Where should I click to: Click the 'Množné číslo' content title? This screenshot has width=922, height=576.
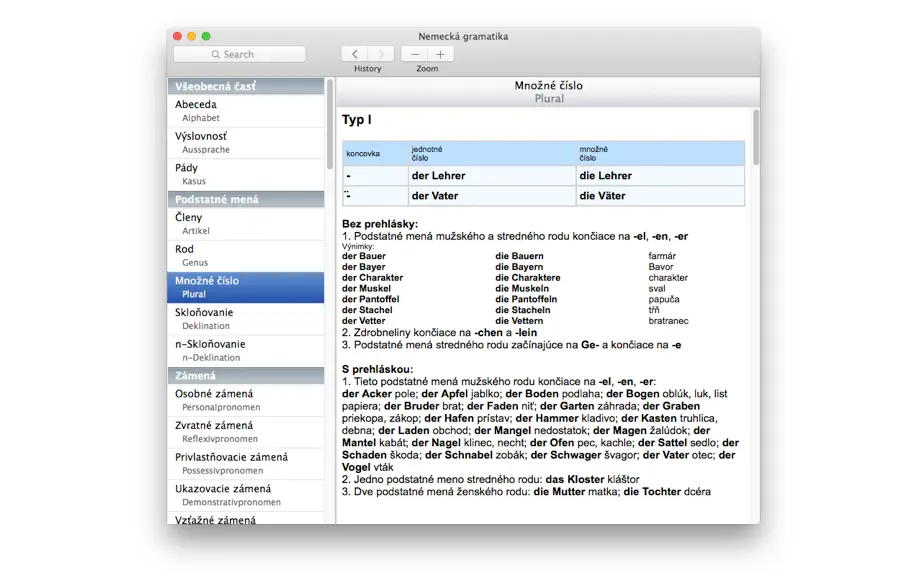tap(549, 85)
